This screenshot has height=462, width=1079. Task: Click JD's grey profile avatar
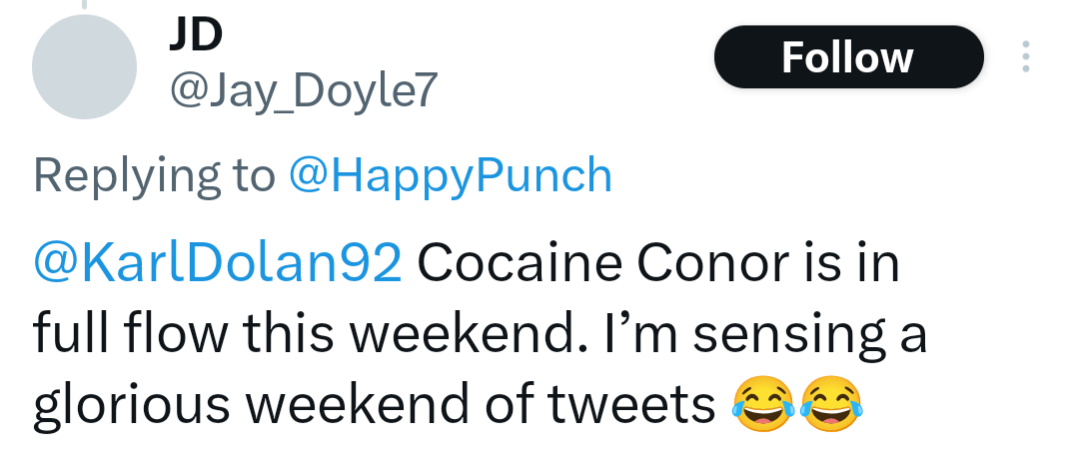(84, 66)
